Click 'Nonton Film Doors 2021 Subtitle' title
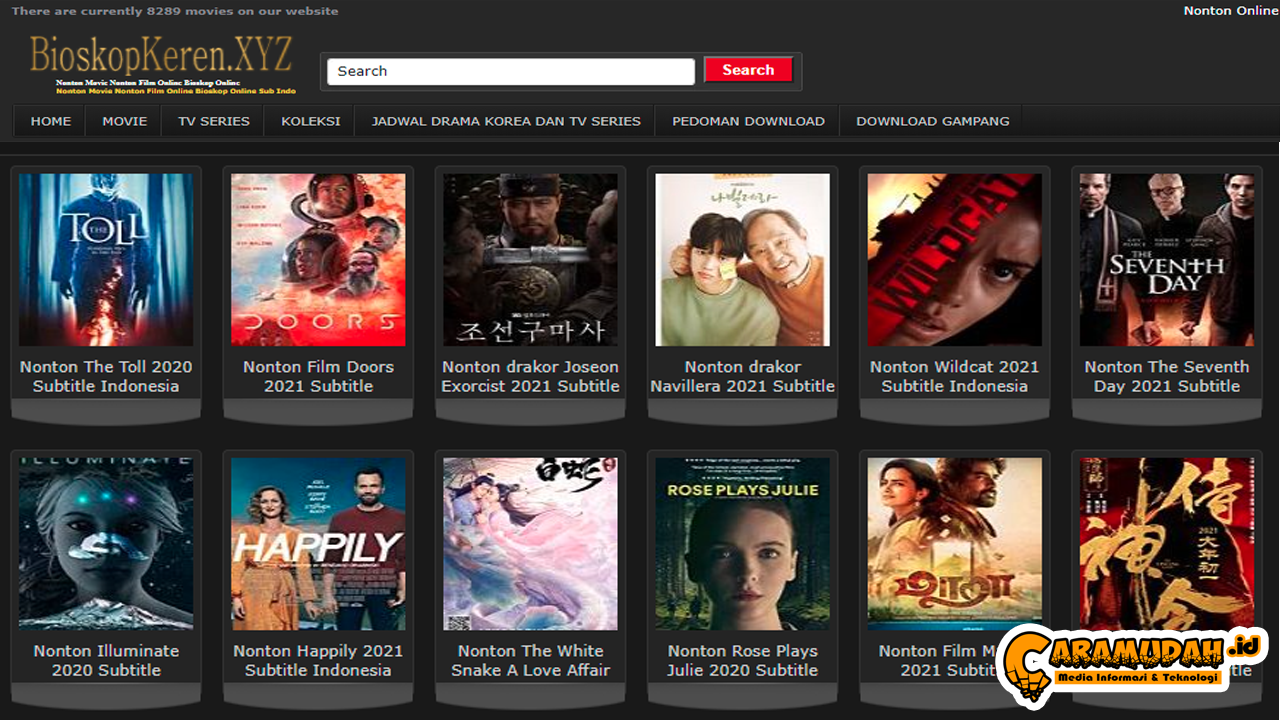Viewport: 1280px width, 720px height. point(318,376)
